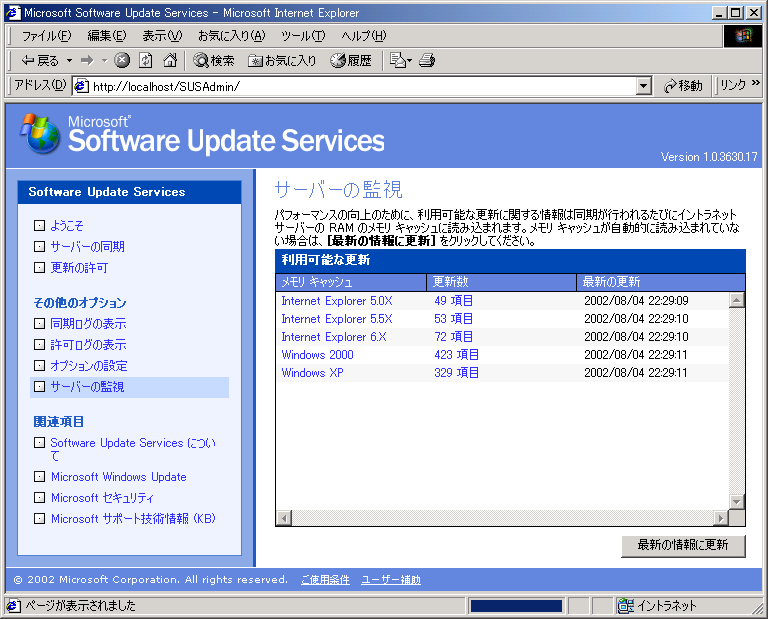Open the お気に入り favorites toolbar button
This screenshot has width=768, height=619.
[x=282, y=60]
